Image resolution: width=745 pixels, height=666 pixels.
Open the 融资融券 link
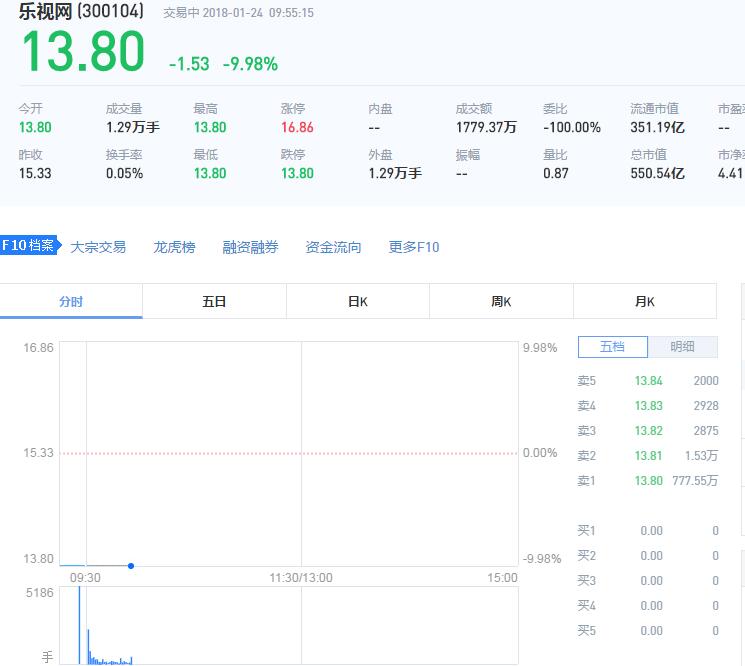tap(250, 247)
